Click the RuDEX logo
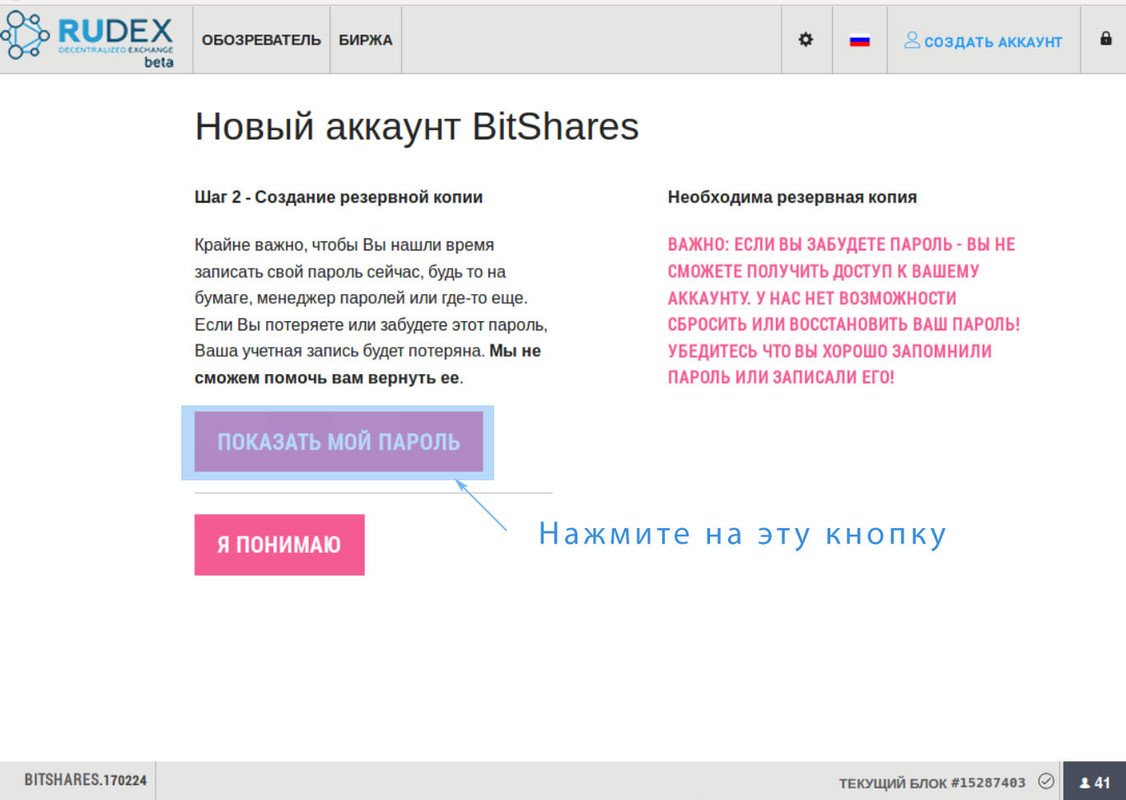 [x=88, y=39]
